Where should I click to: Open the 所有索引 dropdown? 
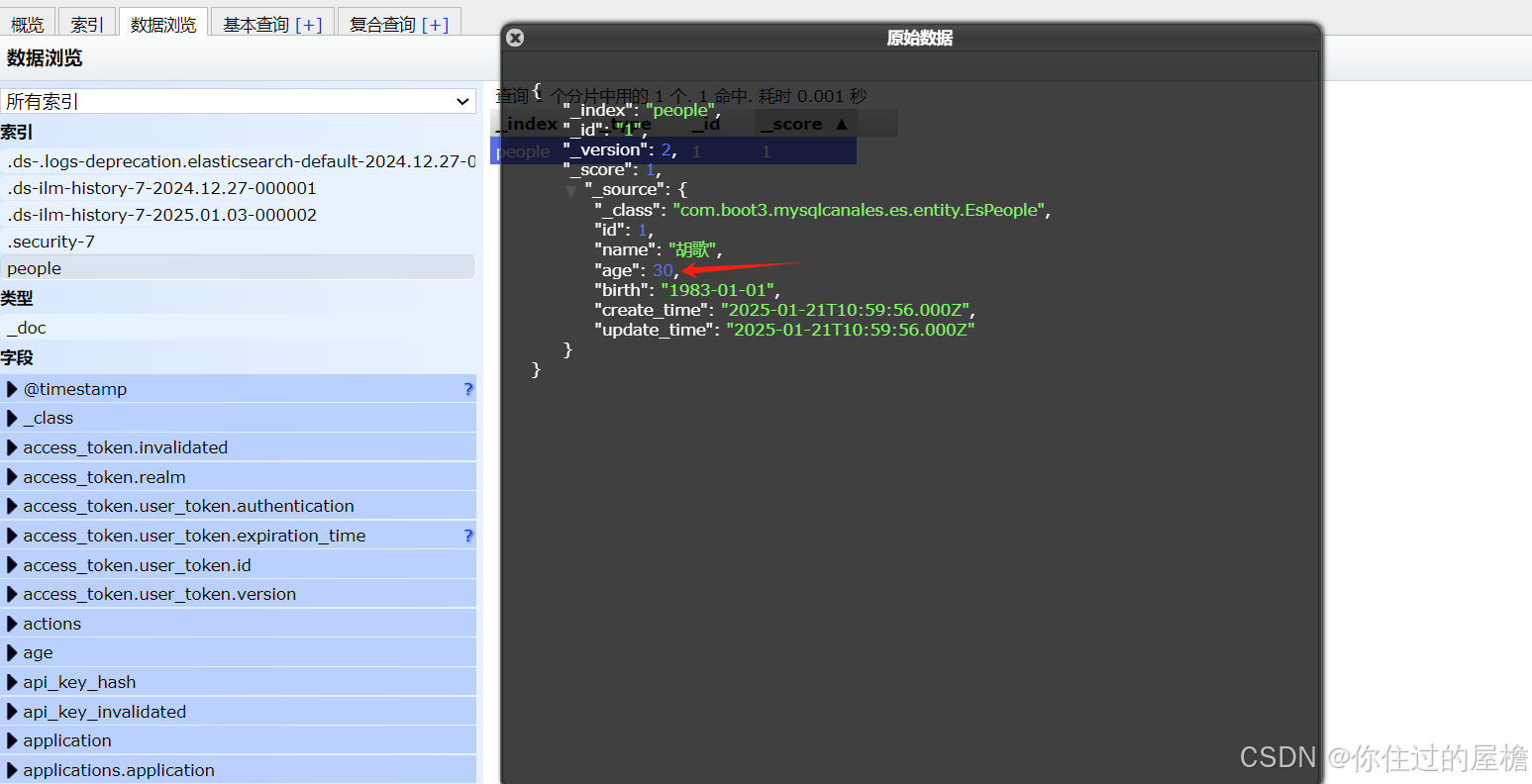click(x=238, y=101)
